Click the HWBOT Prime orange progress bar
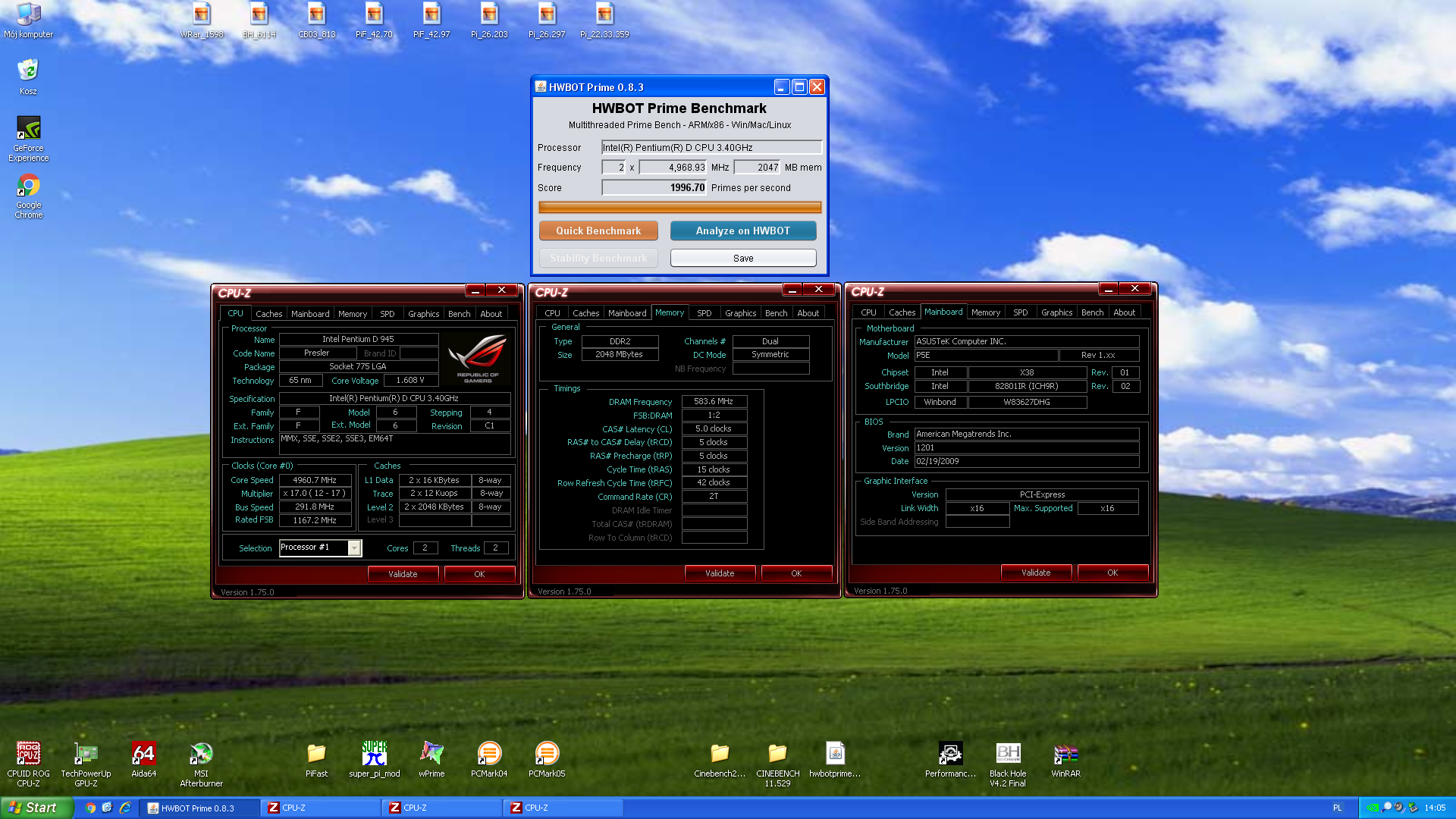 [679, 207]
